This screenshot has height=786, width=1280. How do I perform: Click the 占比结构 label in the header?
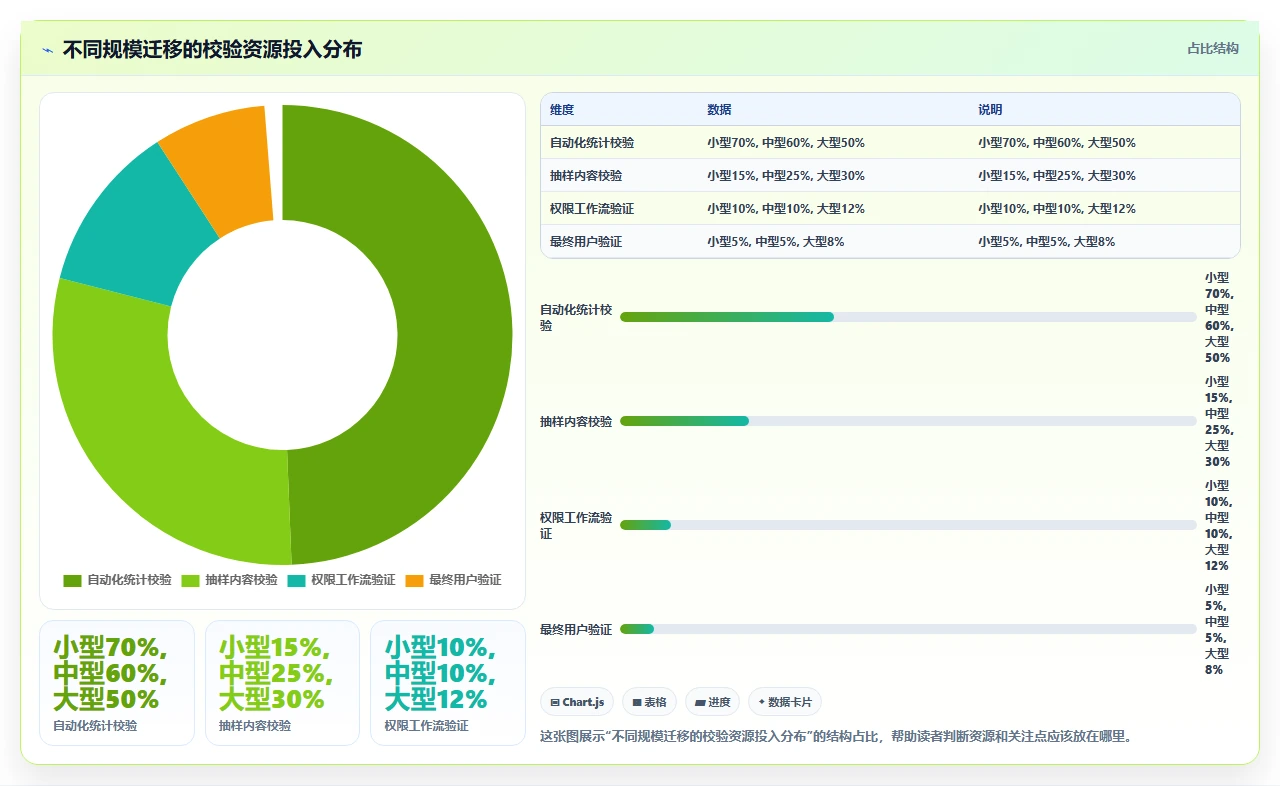(x=1212, y=48)
